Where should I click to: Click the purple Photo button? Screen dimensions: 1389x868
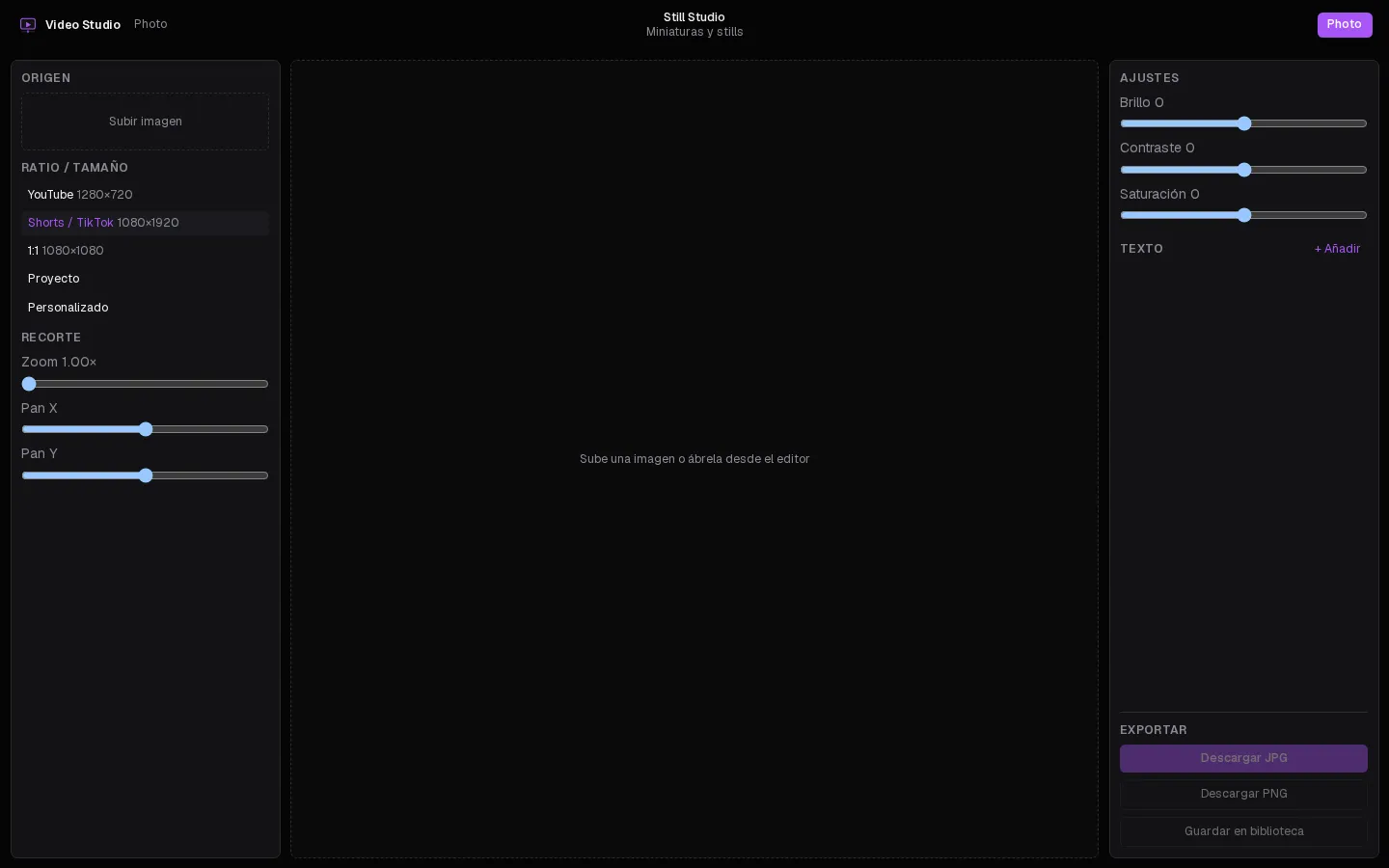click(1345, 25)
